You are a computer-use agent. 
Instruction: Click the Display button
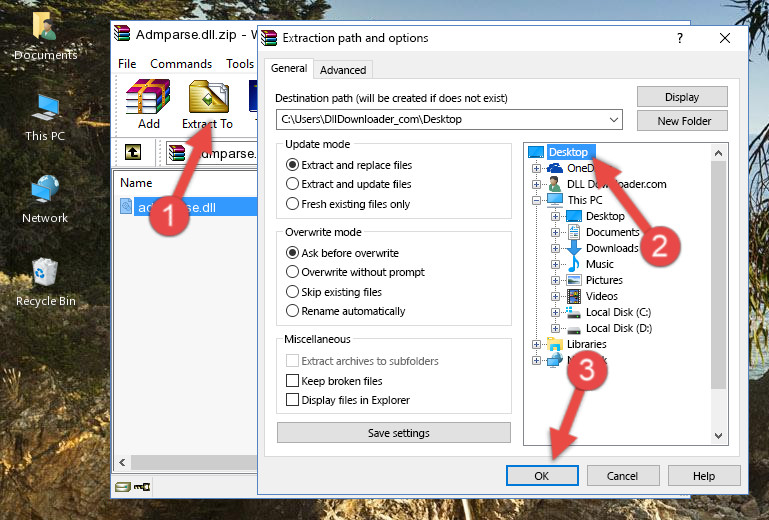tap(682, 97)
